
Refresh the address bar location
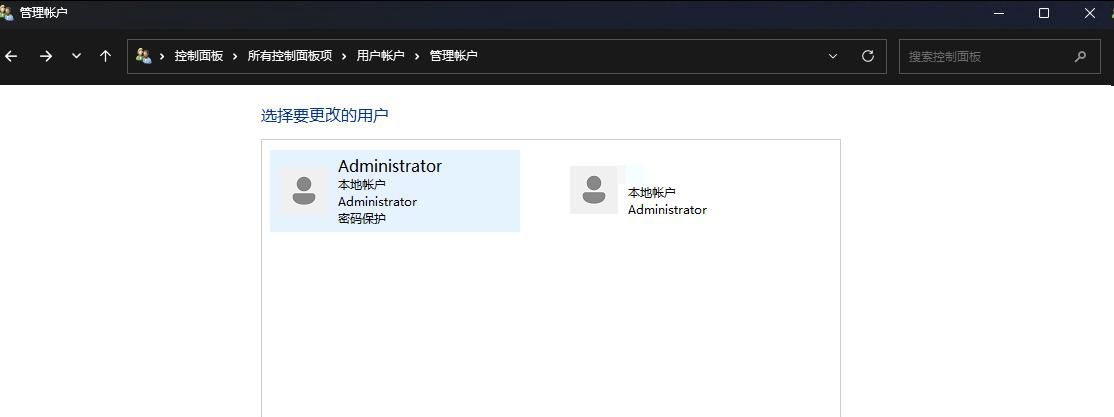click(867, 56)
